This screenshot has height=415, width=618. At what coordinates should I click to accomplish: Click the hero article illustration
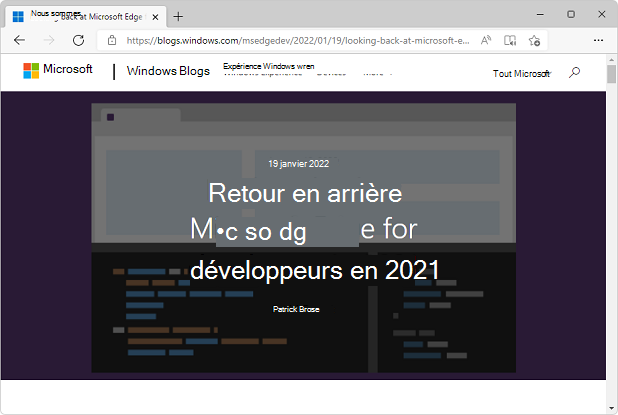pyautogui.click(x=303, y=238)
